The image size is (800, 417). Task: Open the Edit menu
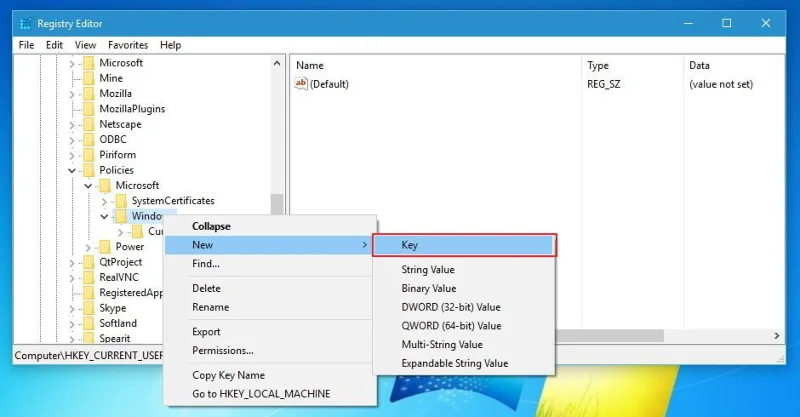[x=54, y=45]
